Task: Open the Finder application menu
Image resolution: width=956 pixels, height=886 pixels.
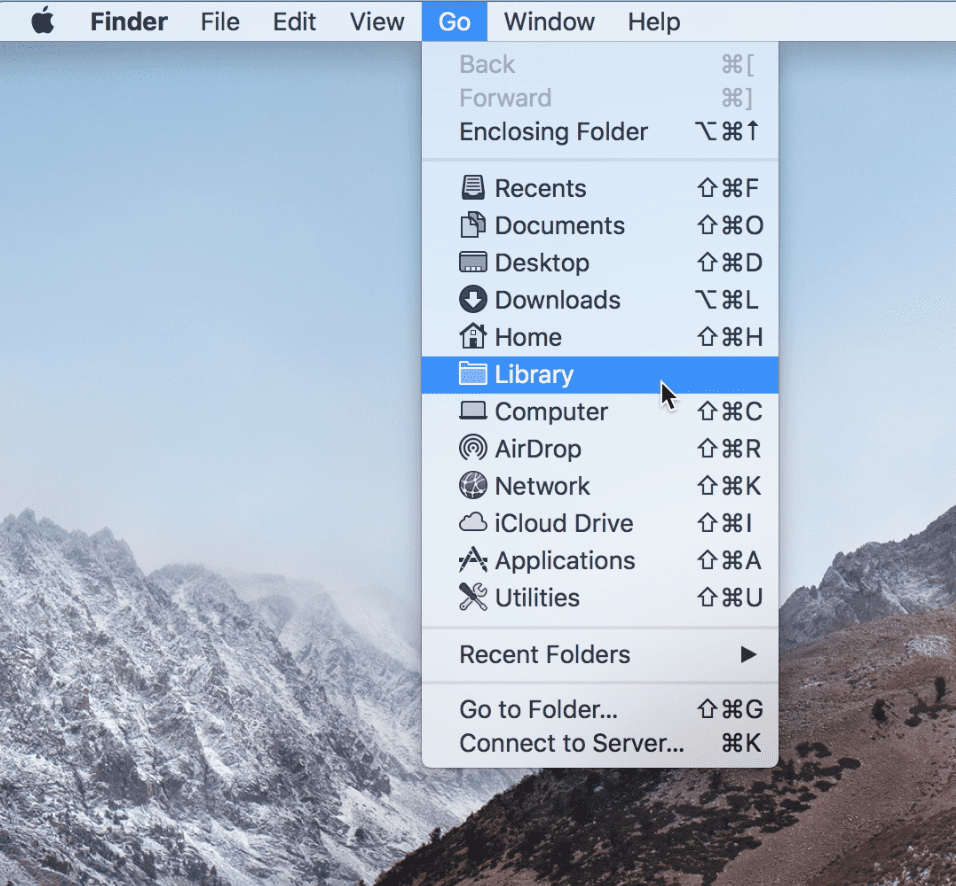Action: [x=128, y=21]
